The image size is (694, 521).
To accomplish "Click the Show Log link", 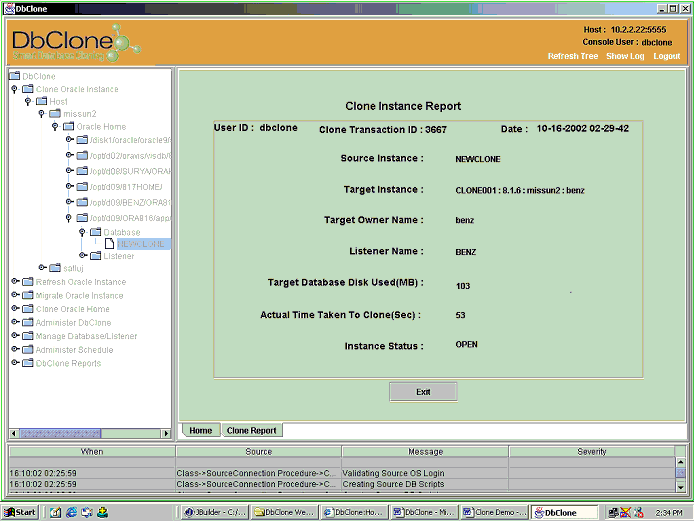I will [x=625, y=56].
